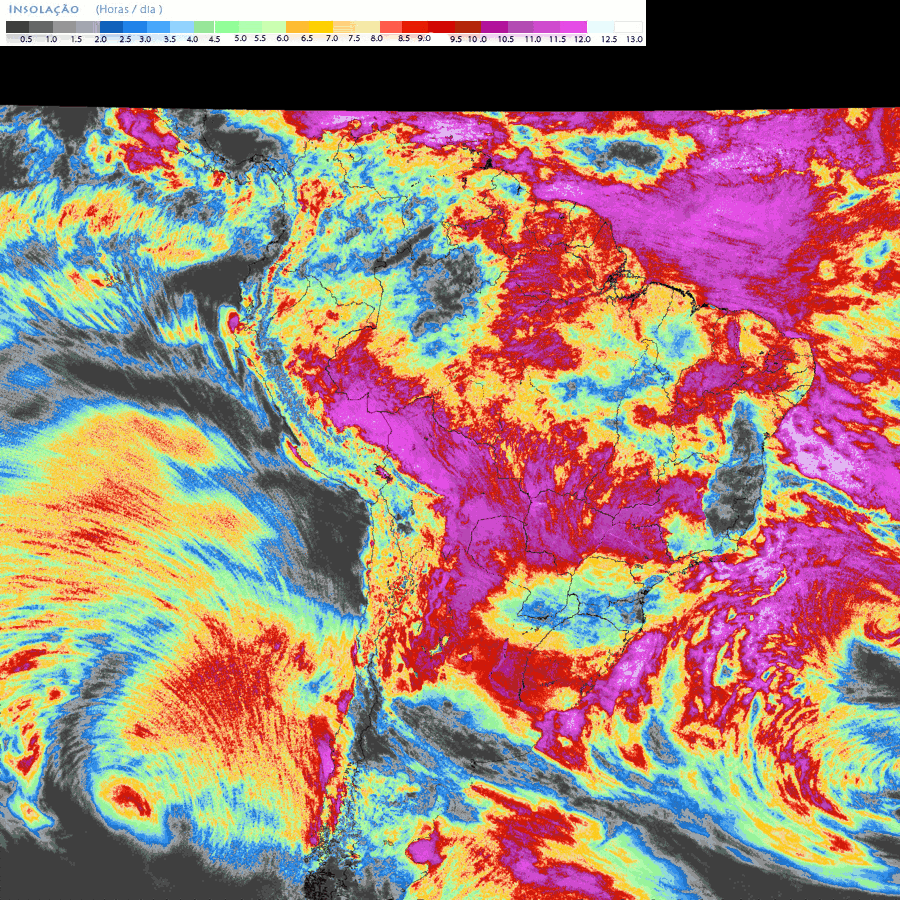This screenshot has height=900, width=900.
Task: Click legend value '1.0'
Action: (51, 39)
